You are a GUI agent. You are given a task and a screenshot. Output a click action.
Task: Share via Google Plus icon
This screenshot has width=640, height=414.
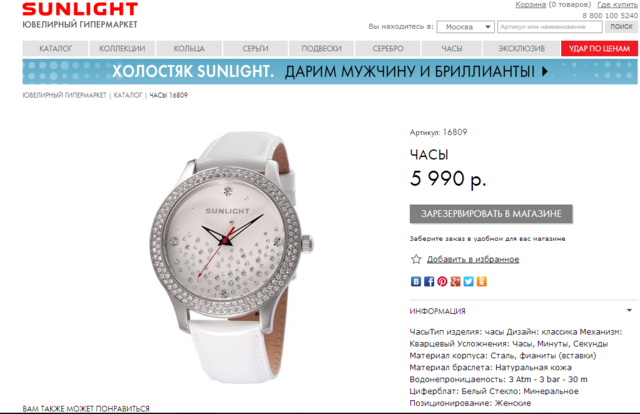pyautogui.click(x=455, y=281)
